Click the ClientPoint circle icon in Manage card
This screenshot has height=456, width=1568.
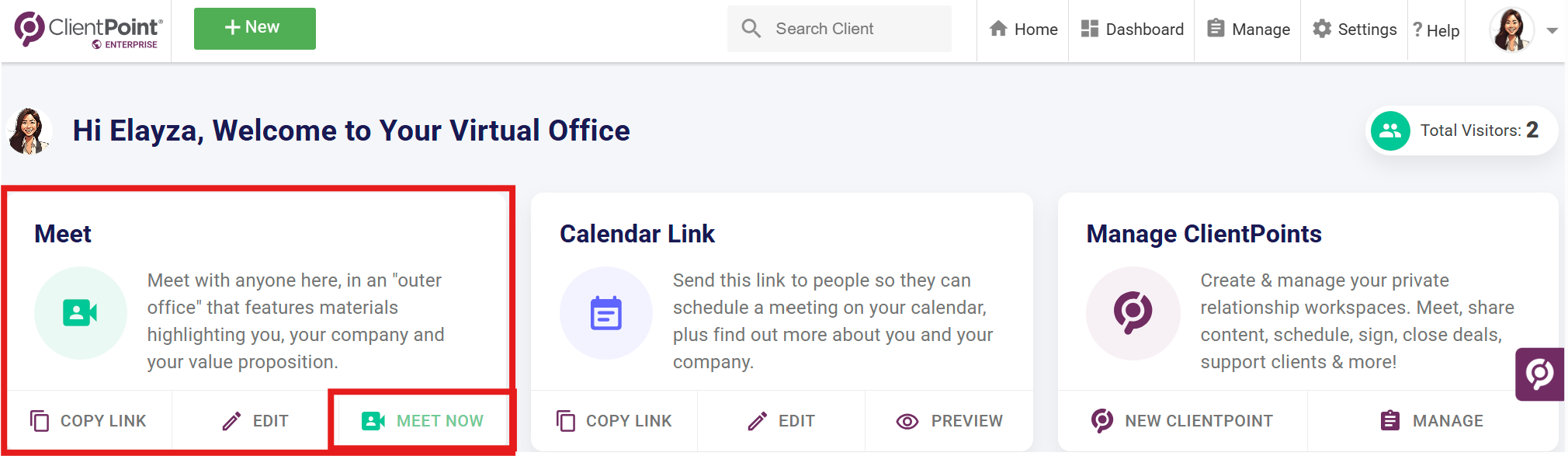1133,313
